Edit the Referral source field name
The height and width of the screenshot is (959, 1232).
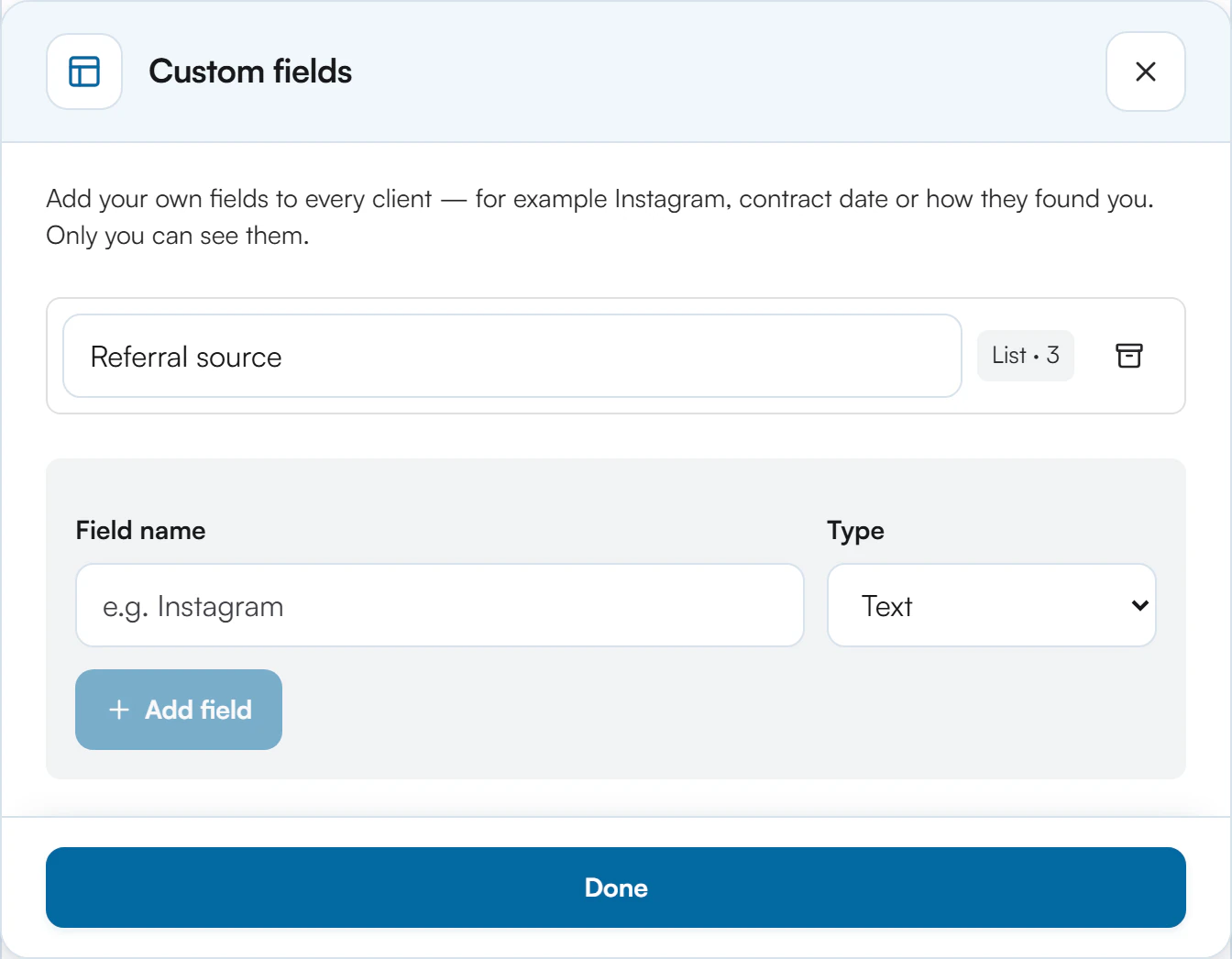(511, 356)
